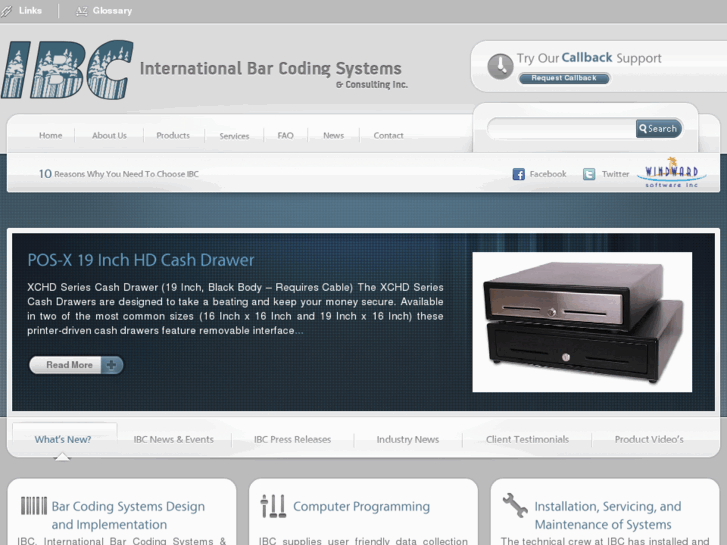The image size is (727, 545).
Task: Click the IBC logo
Action: pyautogui.click(x=67, y=70)
